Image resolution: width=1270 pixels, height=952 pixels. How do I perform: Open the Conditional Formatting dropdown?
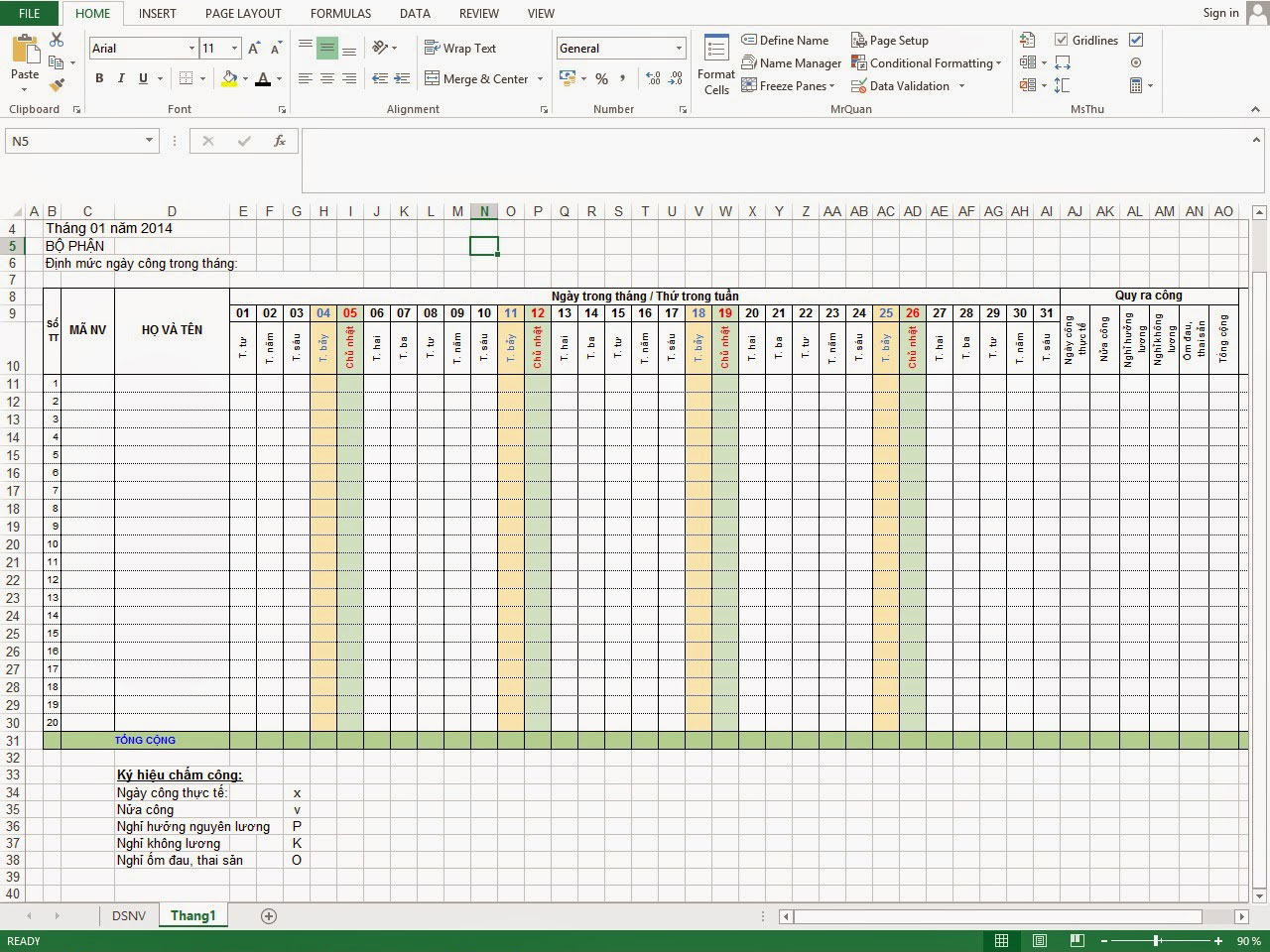coord(927,62)
